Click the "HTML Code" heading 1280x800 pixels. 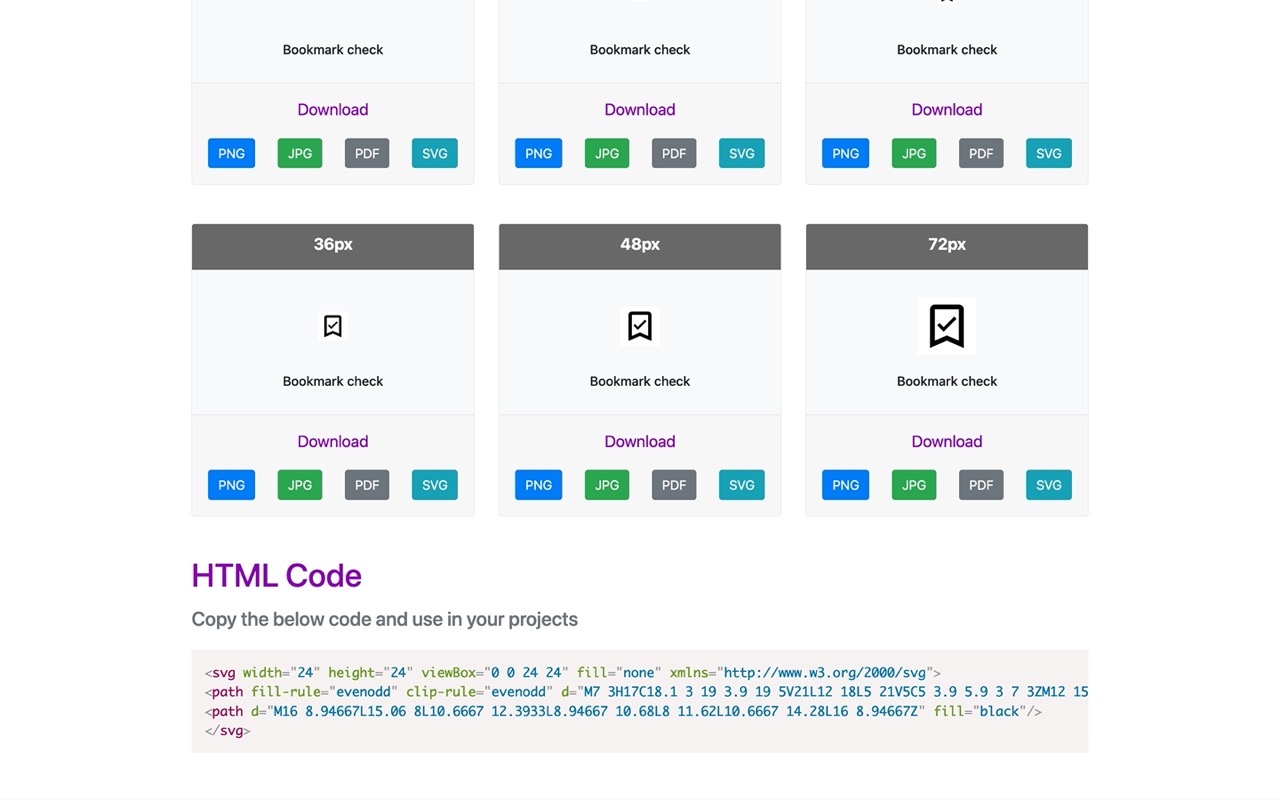[x=276, y=576]
